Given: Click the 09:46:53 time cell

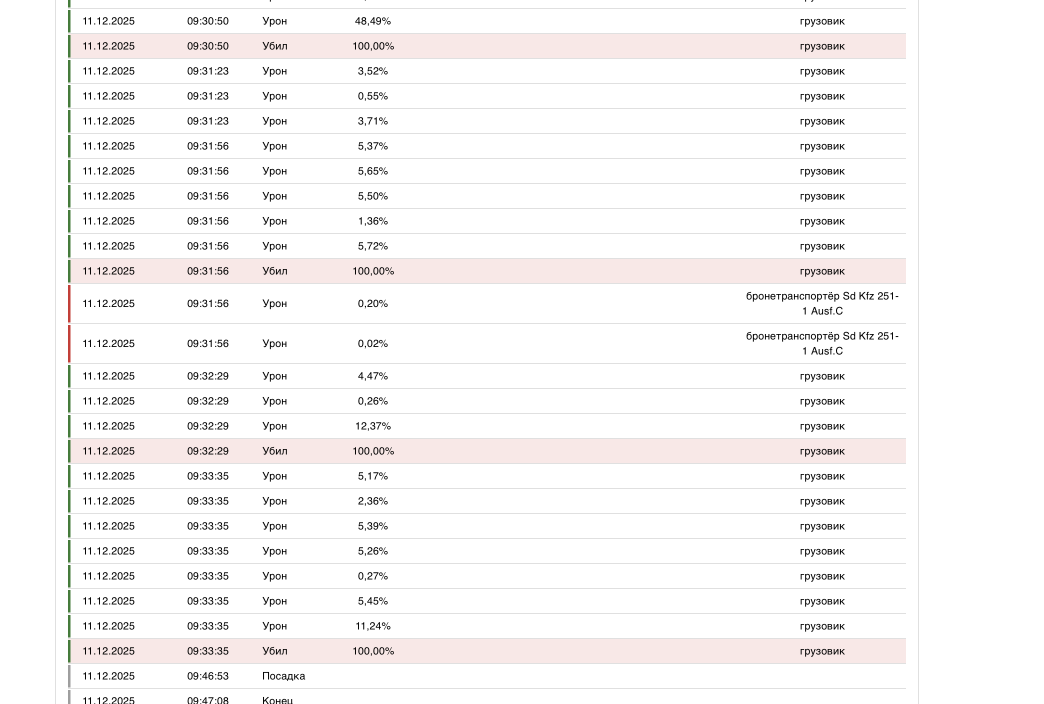Looking at the screenshot, I should pyautogui.click(x=207, y=676).
